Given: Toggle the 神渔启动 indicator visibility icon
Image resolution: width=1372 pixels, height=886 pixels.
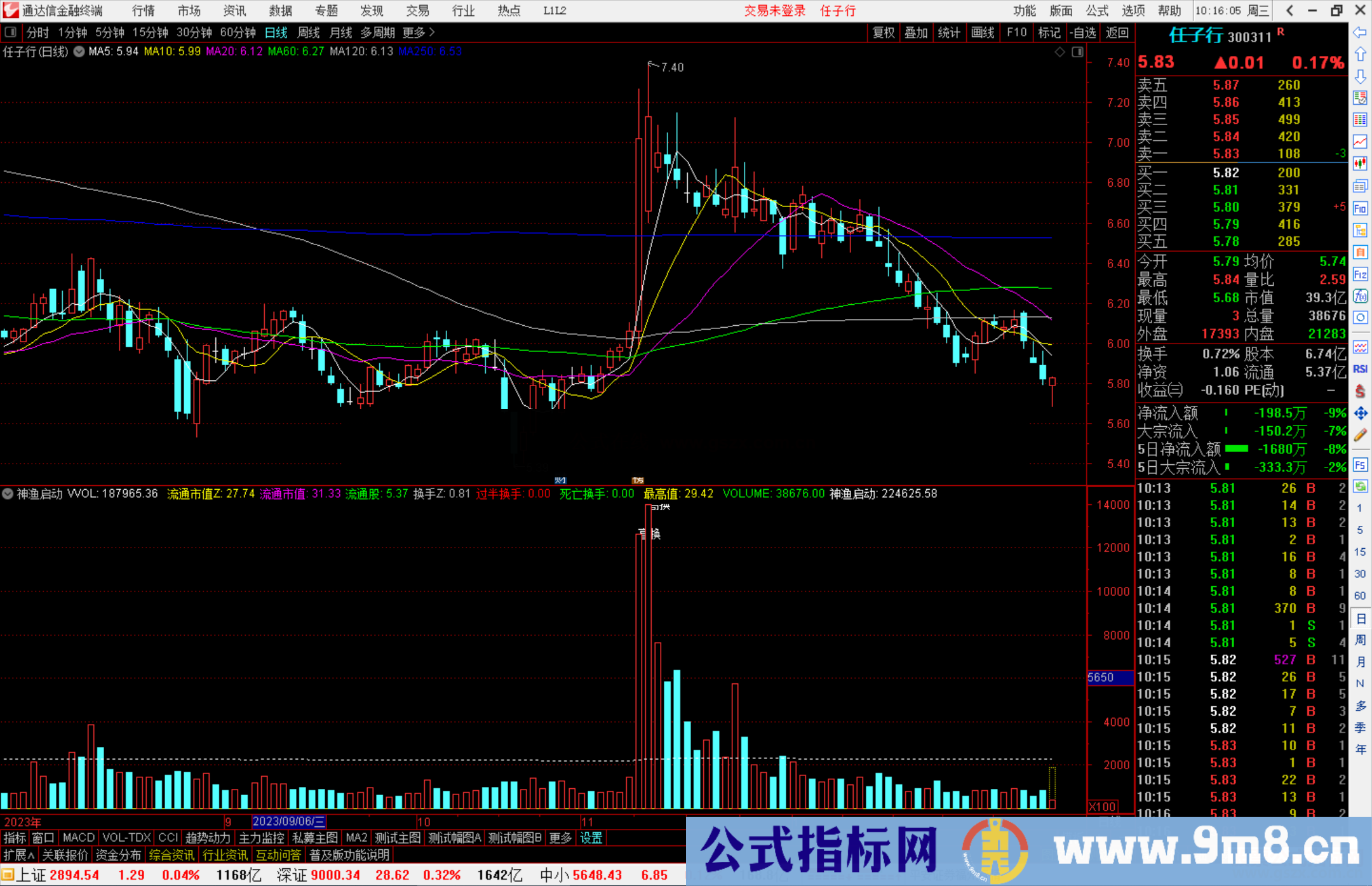Looking at the screenshot, I should tap(8, 493).
